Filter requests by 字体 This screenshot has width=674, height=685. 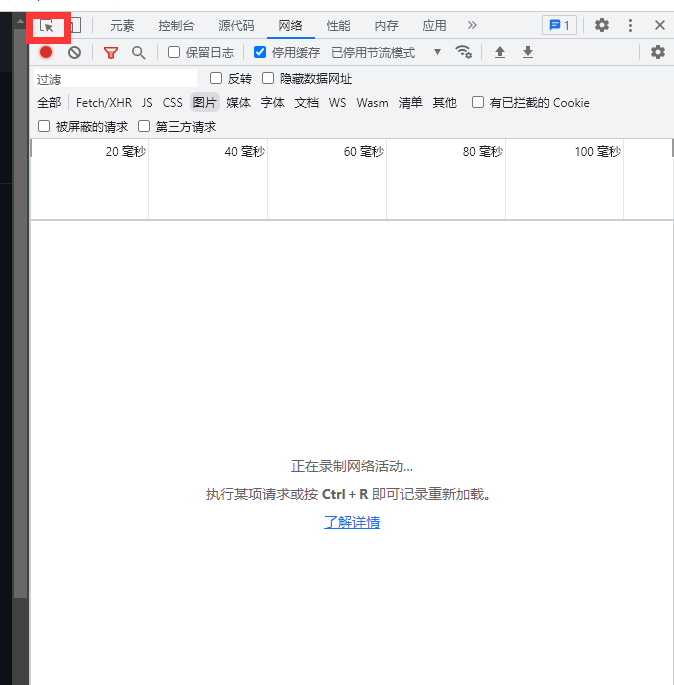pyautogui.click(x=273, y=103)
